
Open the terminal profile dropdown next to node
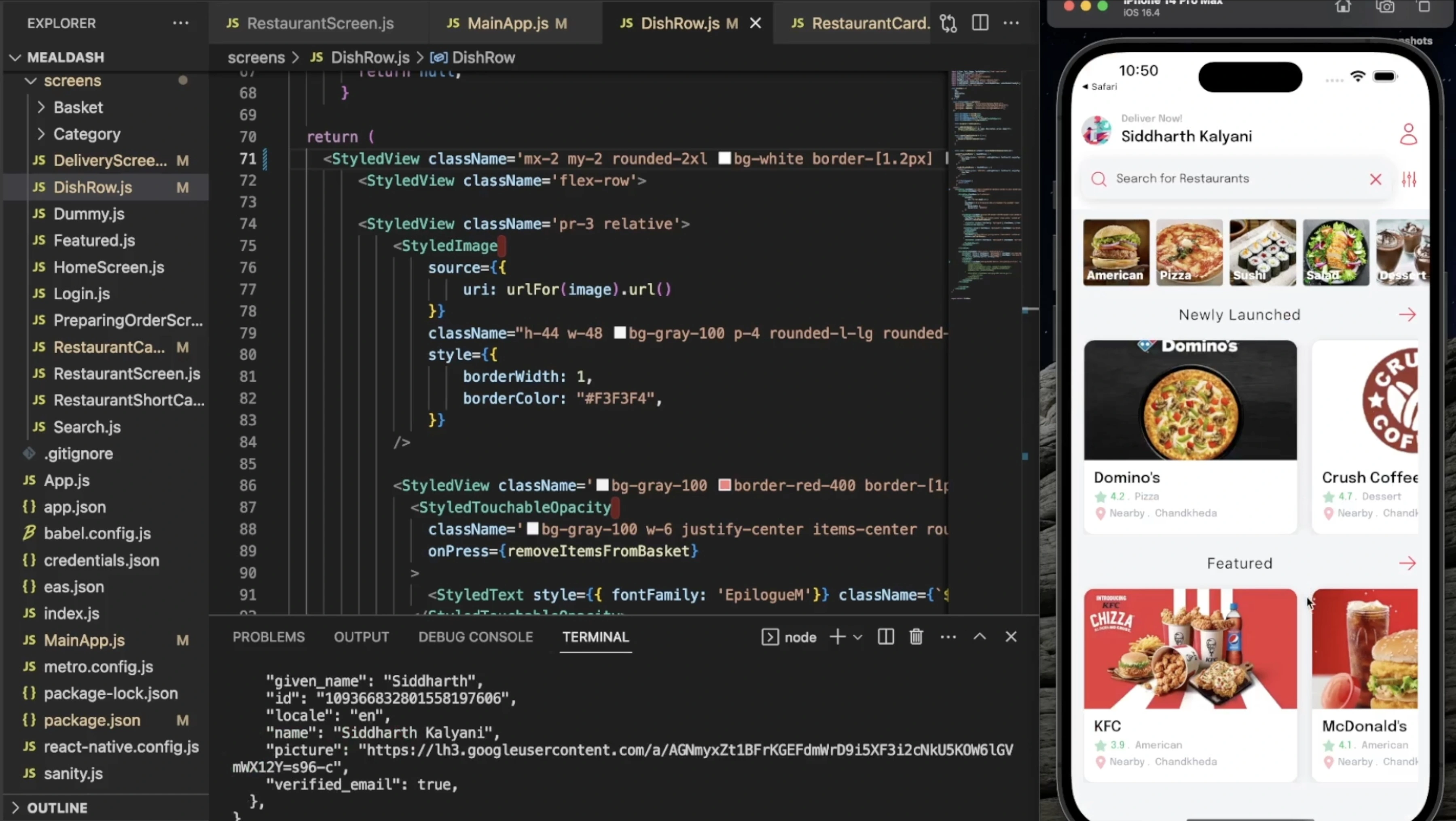pos(859,636)
